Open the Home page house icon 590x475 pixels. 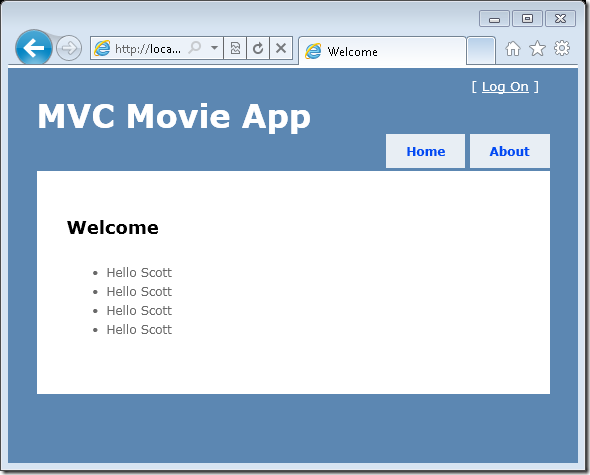pyautogui.click(x=513, y=49)
